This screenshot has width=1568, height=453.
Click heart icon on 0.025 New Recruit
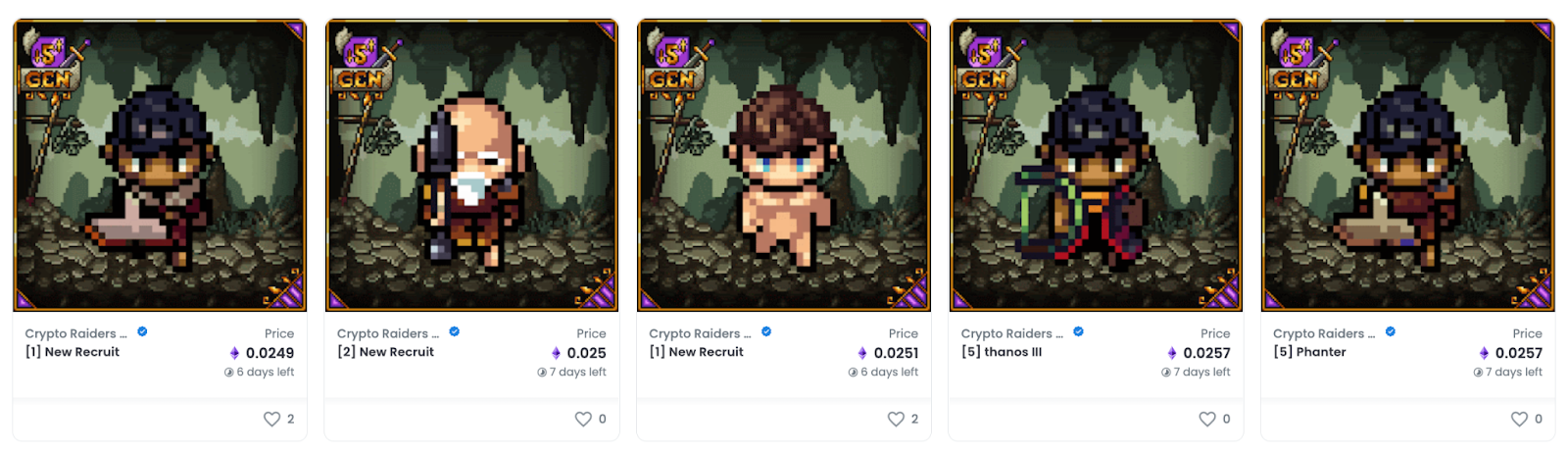(583, 419)
